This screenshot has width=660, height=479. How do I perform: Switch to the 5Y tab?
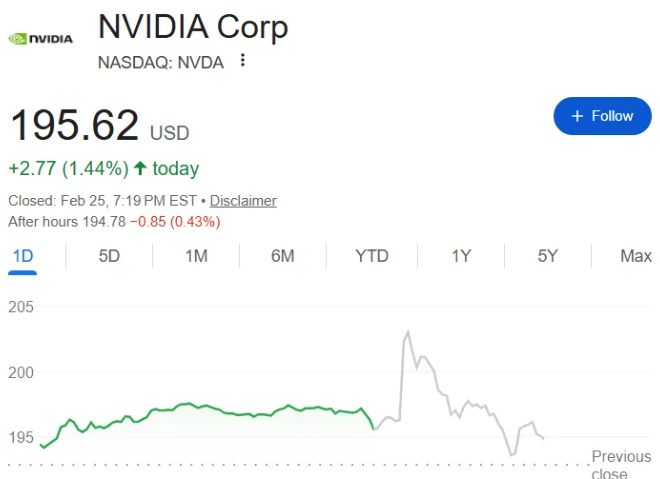[x=547, y=256]
